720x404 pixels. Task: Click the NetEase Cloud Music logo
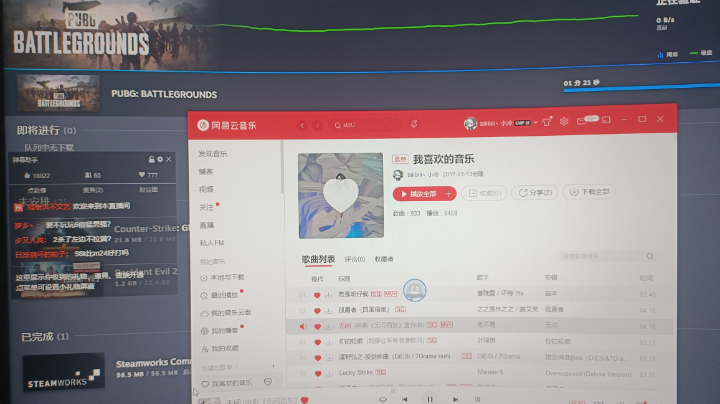point(226,125)
